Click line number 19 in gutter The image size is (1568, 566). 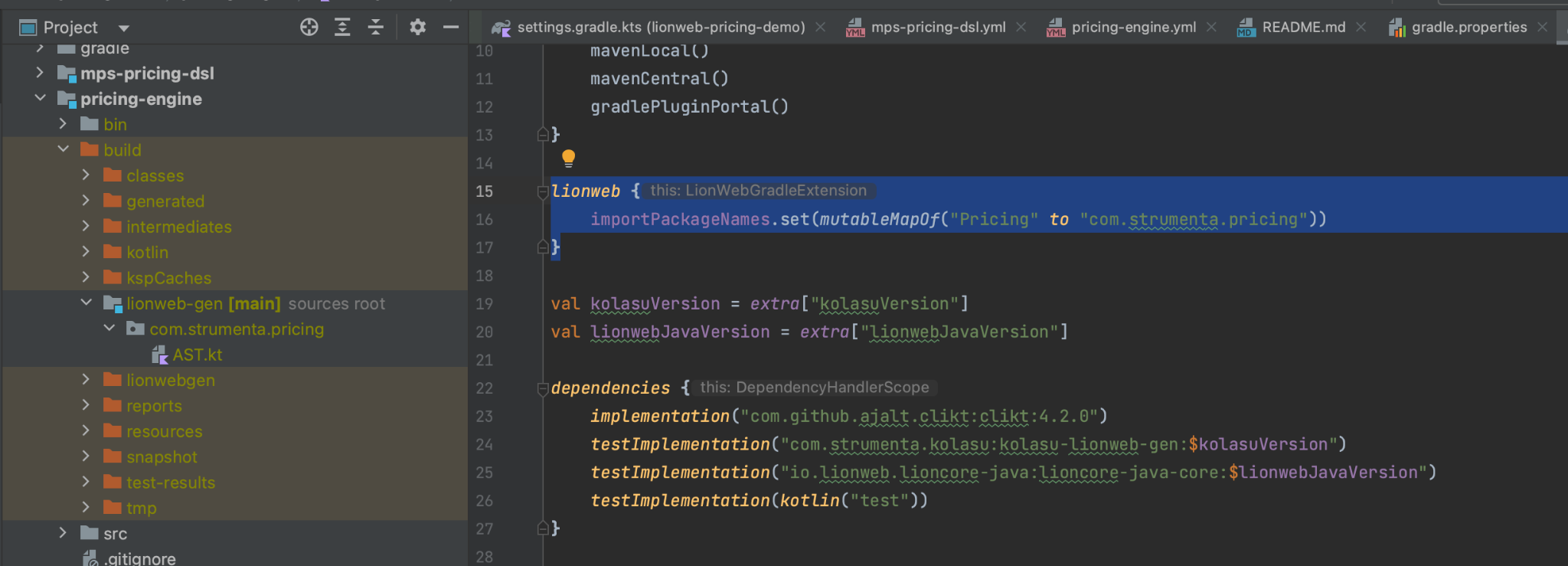coord(484,304)
